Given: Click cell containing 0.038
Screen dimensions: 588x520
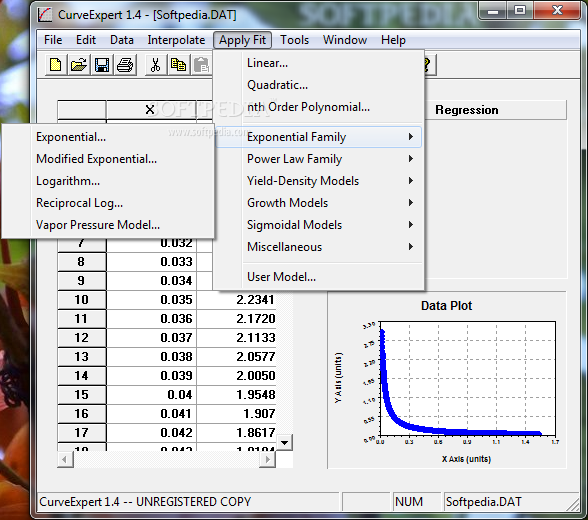Looking at the screenshot, I should [x=152, y=357].
